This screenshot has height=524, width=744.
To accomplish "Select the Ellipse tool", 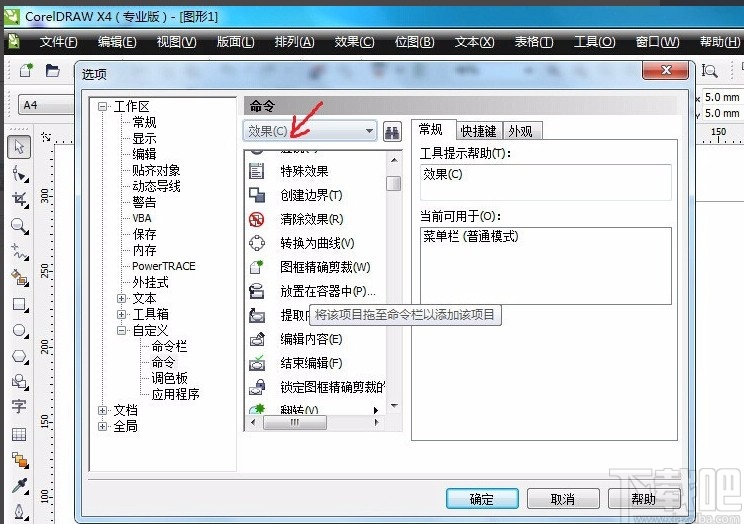I will click(x=19, y=330).
